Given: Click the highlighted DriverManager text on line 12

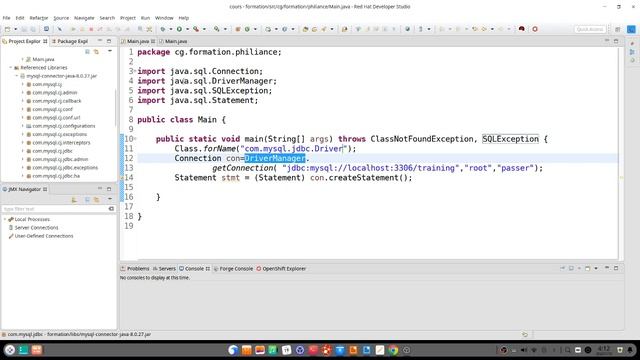Looking at the screenshot, I should click(x=275, y=158).
